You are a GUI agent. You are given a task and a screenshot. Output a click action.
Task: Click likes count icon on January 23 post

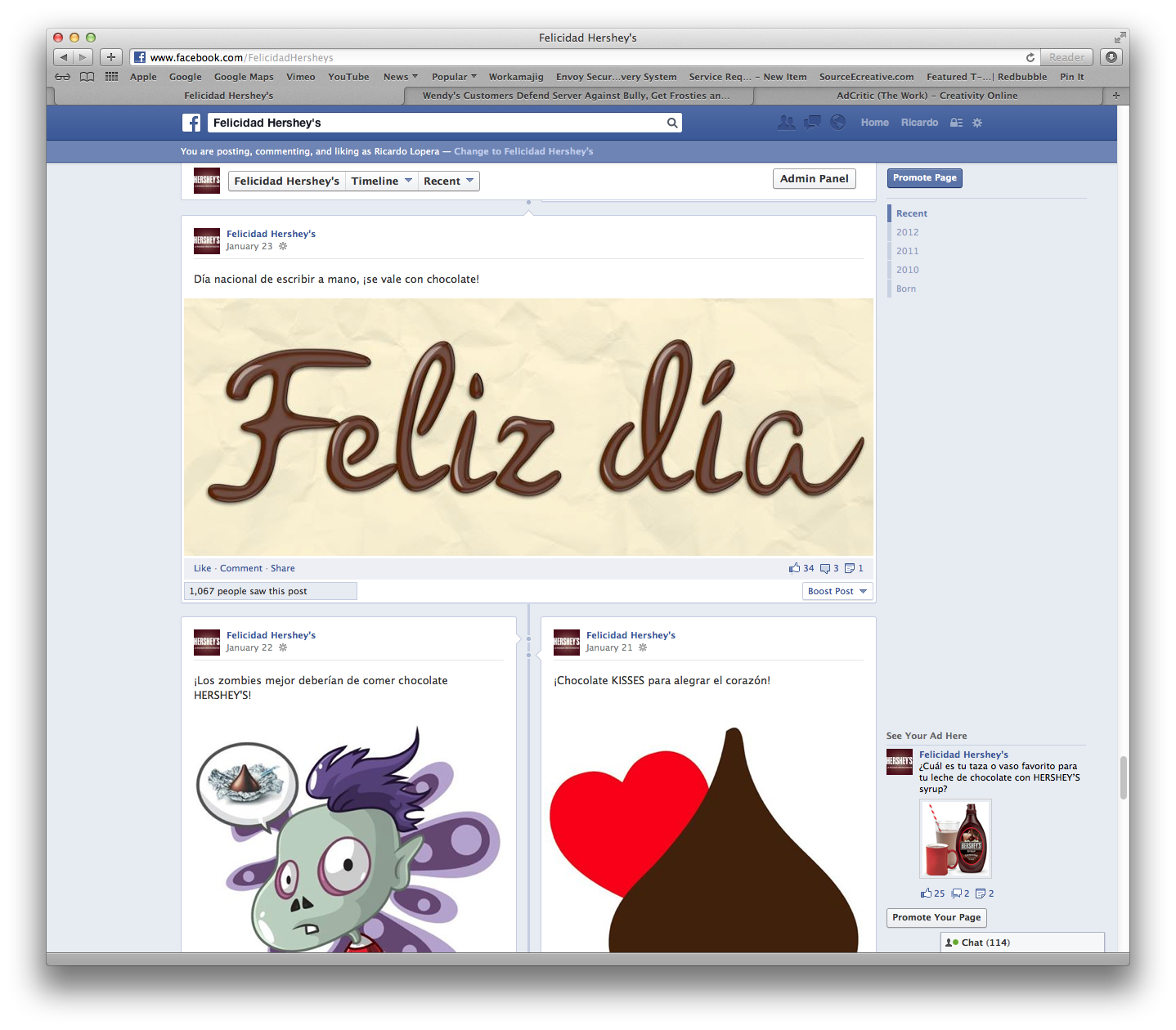[794, 568]
